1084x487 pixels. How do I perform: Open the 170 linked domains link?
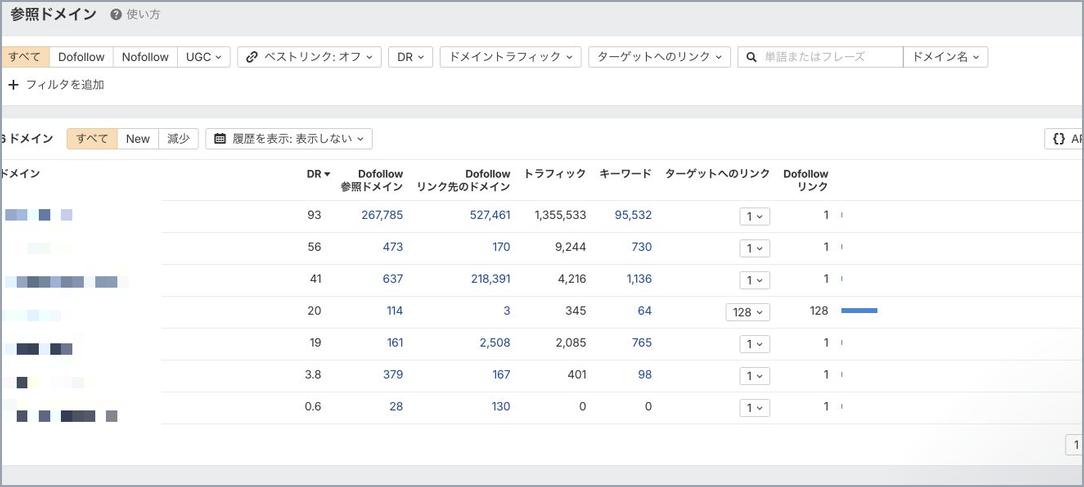tap(501, 247)
